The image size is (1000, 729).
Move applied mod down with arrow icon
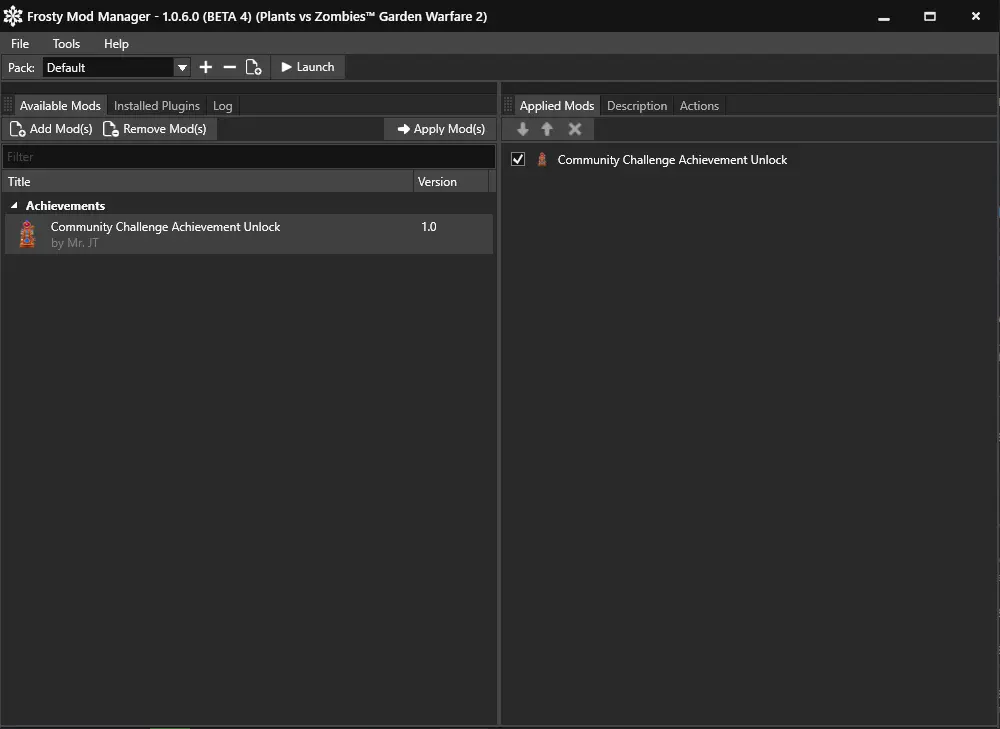523,129
